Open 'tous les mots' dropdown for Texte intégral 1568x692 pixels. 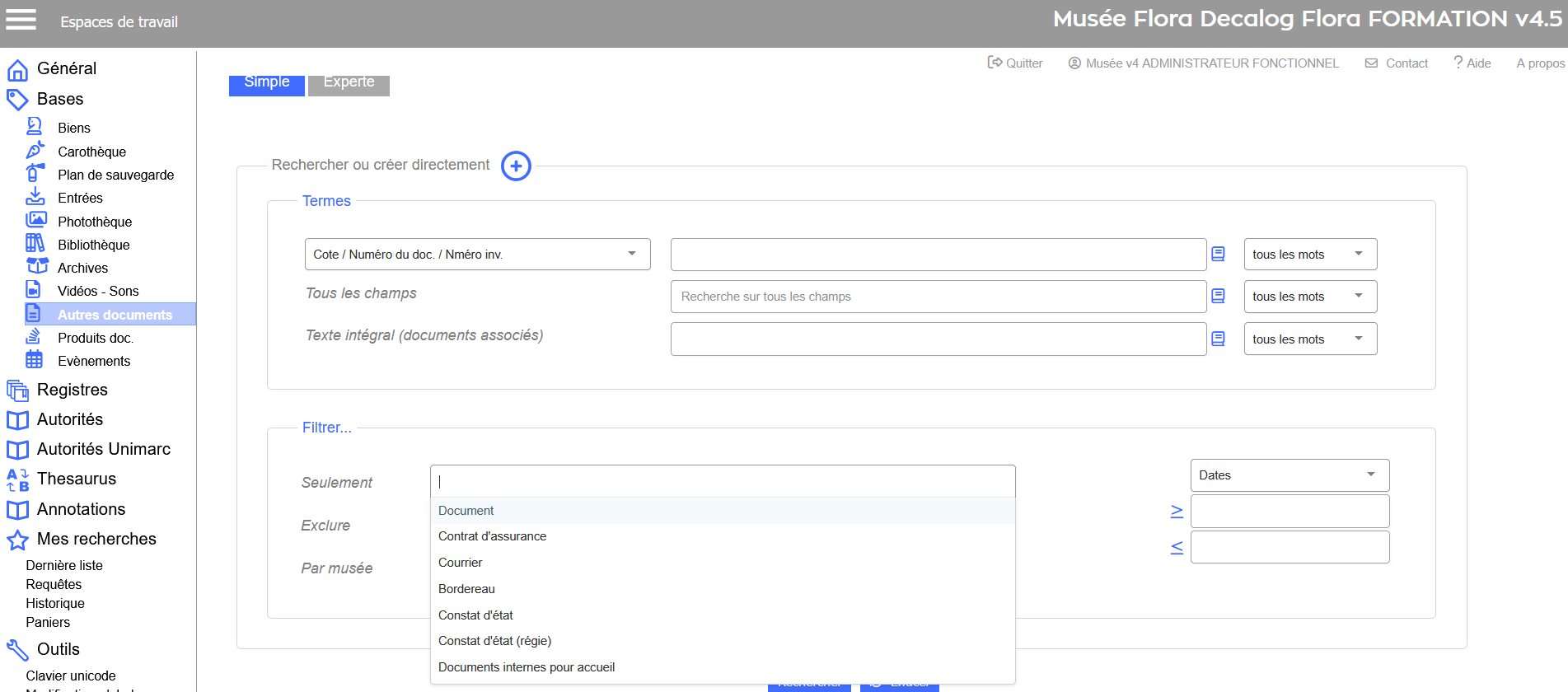[x=1310, y=339]
